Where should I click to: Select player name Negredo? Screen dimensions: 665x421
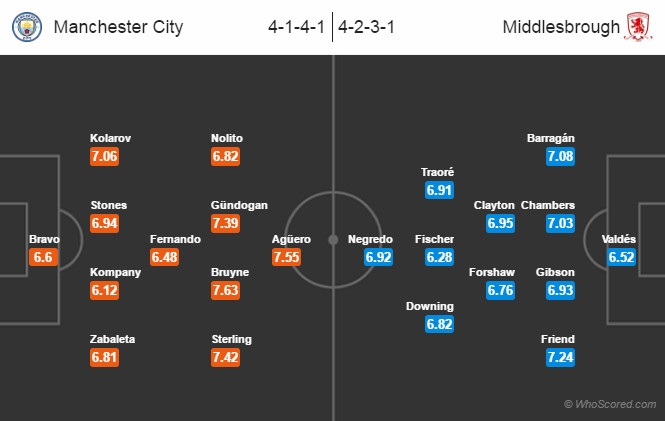370,239
